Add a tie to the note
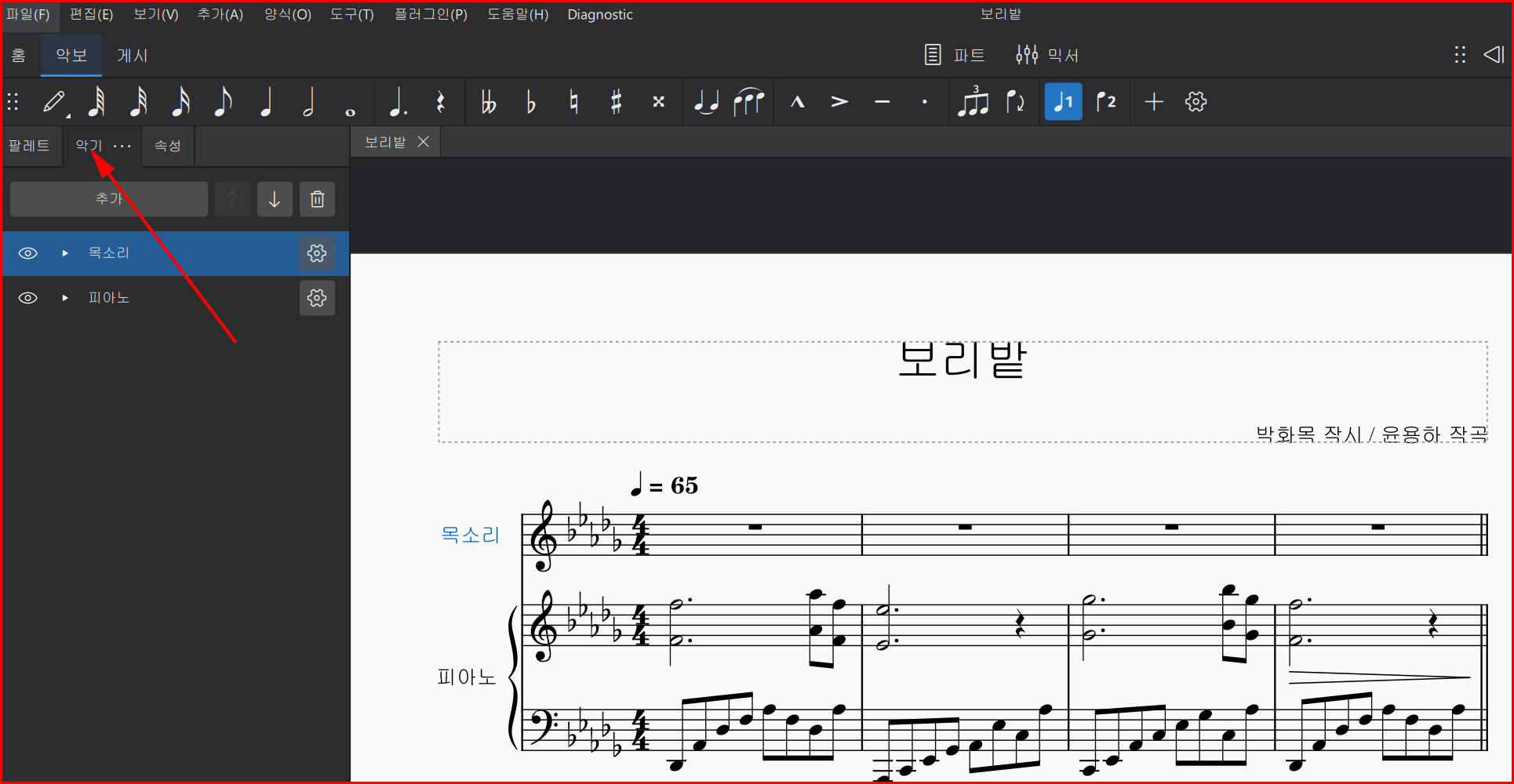The height and width of the screenshot is (784, 1514). (707, 102)
